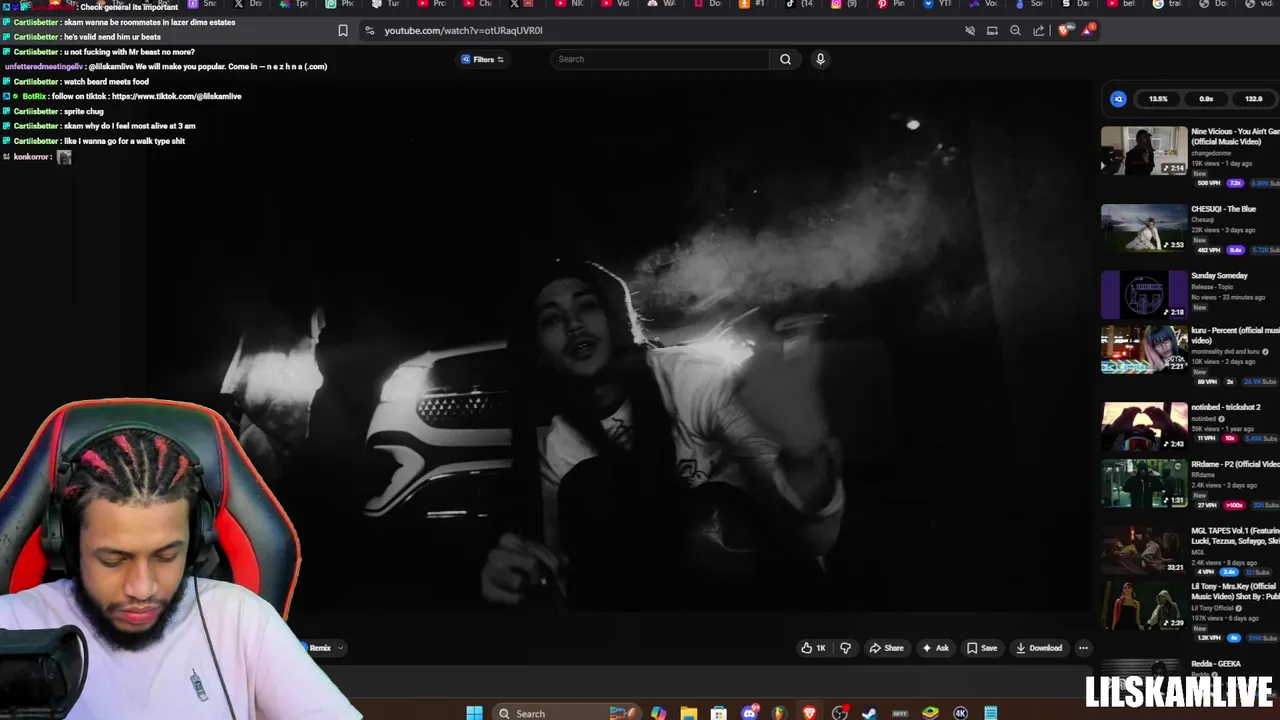This screenshot has height=720, width=1280.
Task: Focus the youtube.com address bar URL
Action: click(x=463, y=31)
